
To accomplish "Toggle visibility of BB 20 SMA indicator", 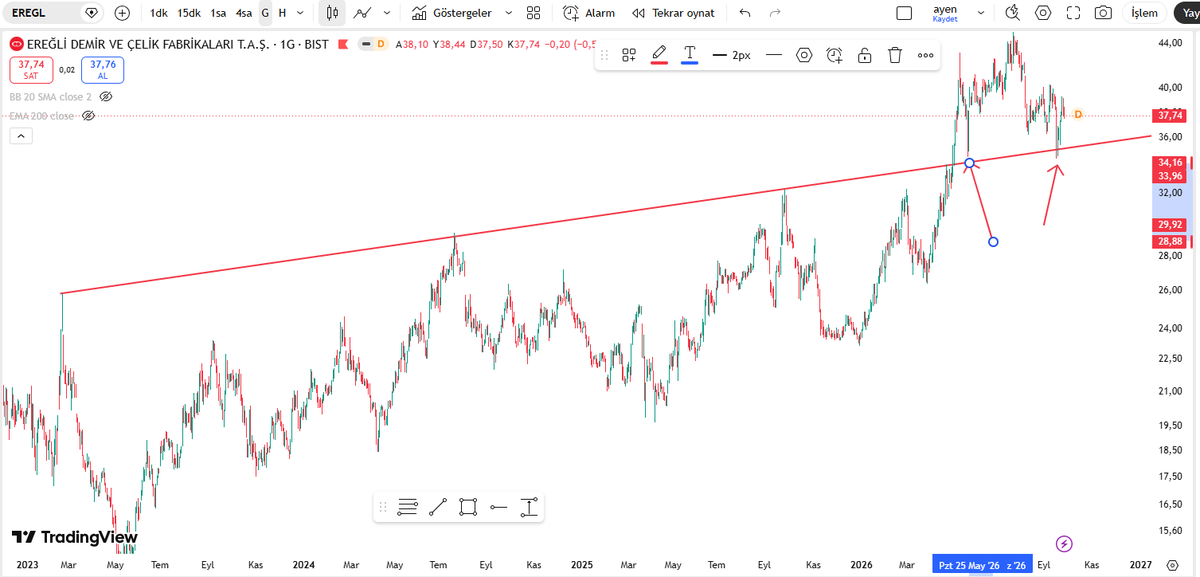I will pos(106,97).
